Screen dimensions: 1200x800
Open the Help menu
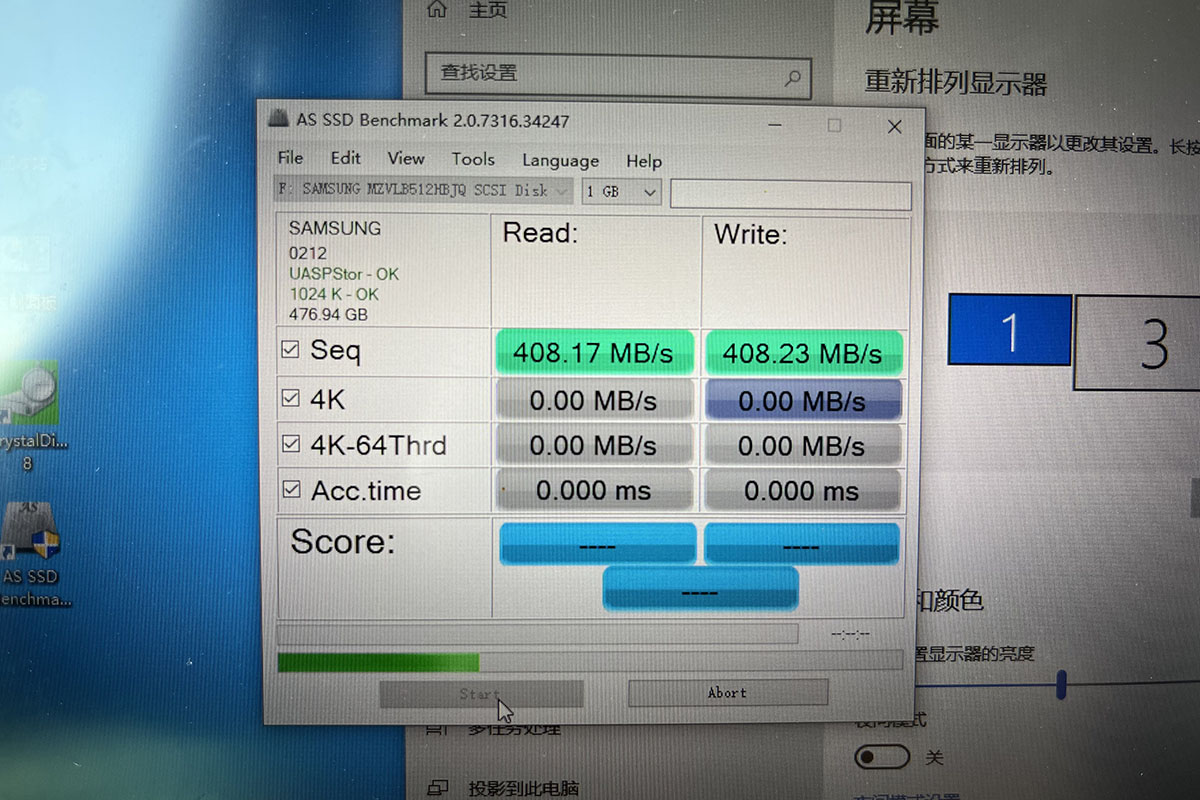pyautogui.click(x=644, y=161)
